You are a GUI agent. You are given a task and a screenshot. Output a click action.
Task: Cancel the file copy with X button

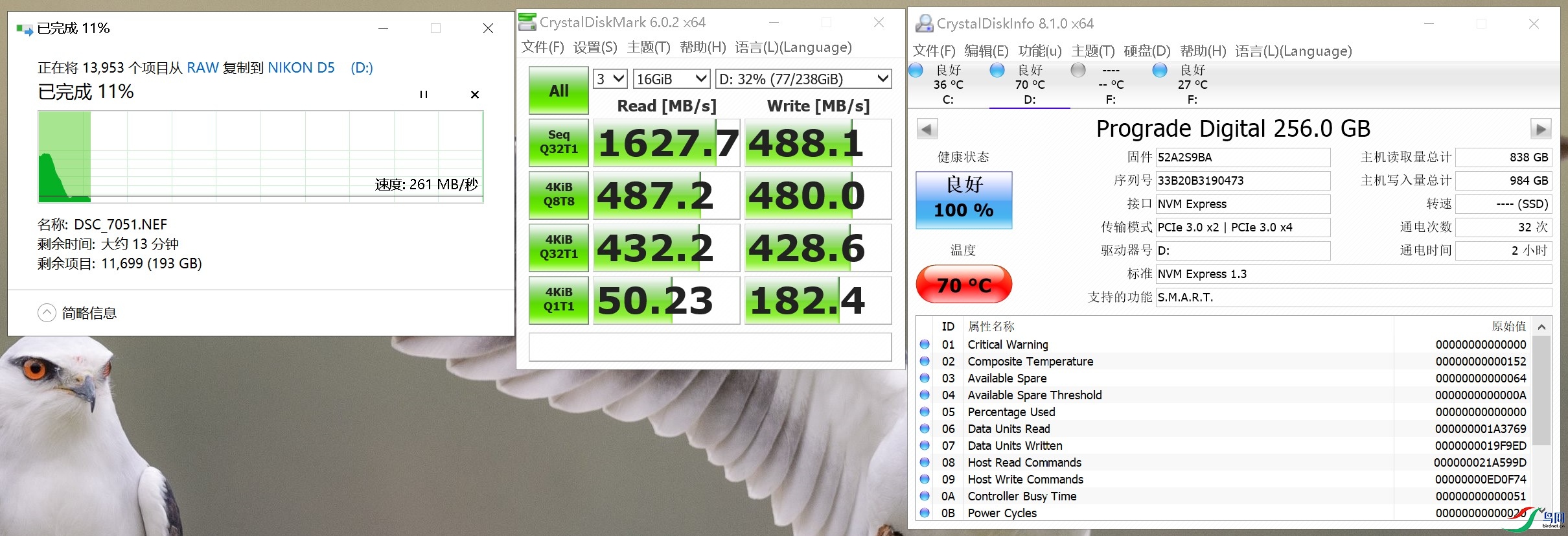pos(475,95)
